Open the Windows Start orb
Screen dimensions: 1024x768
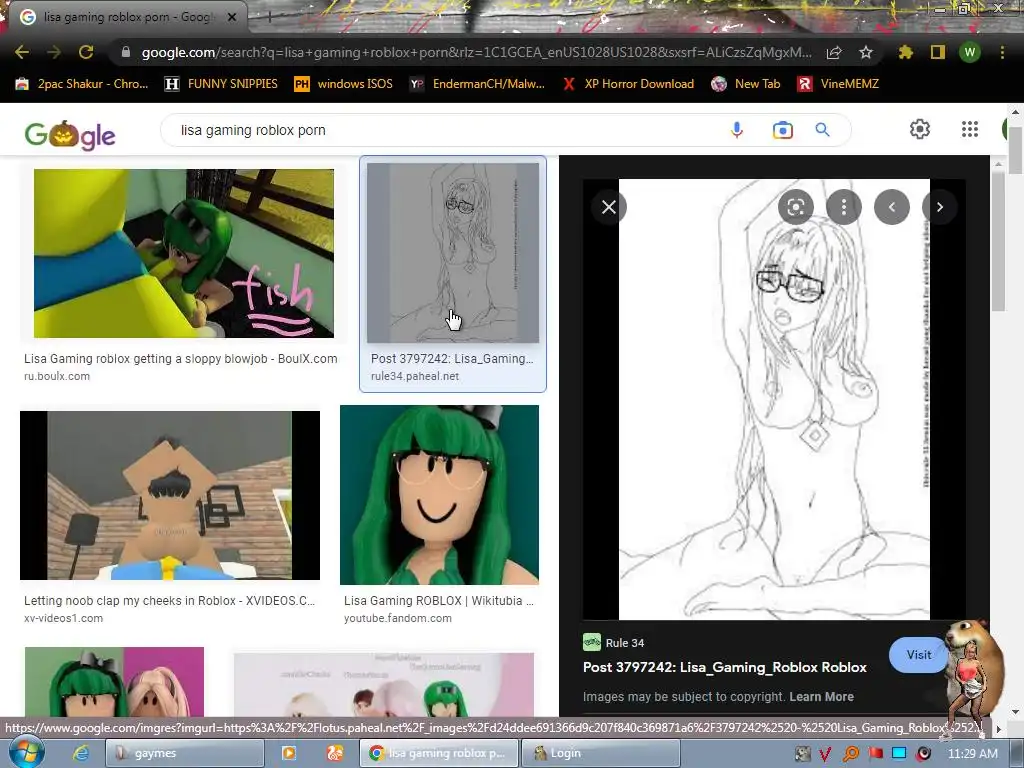[x=27, y=752]
